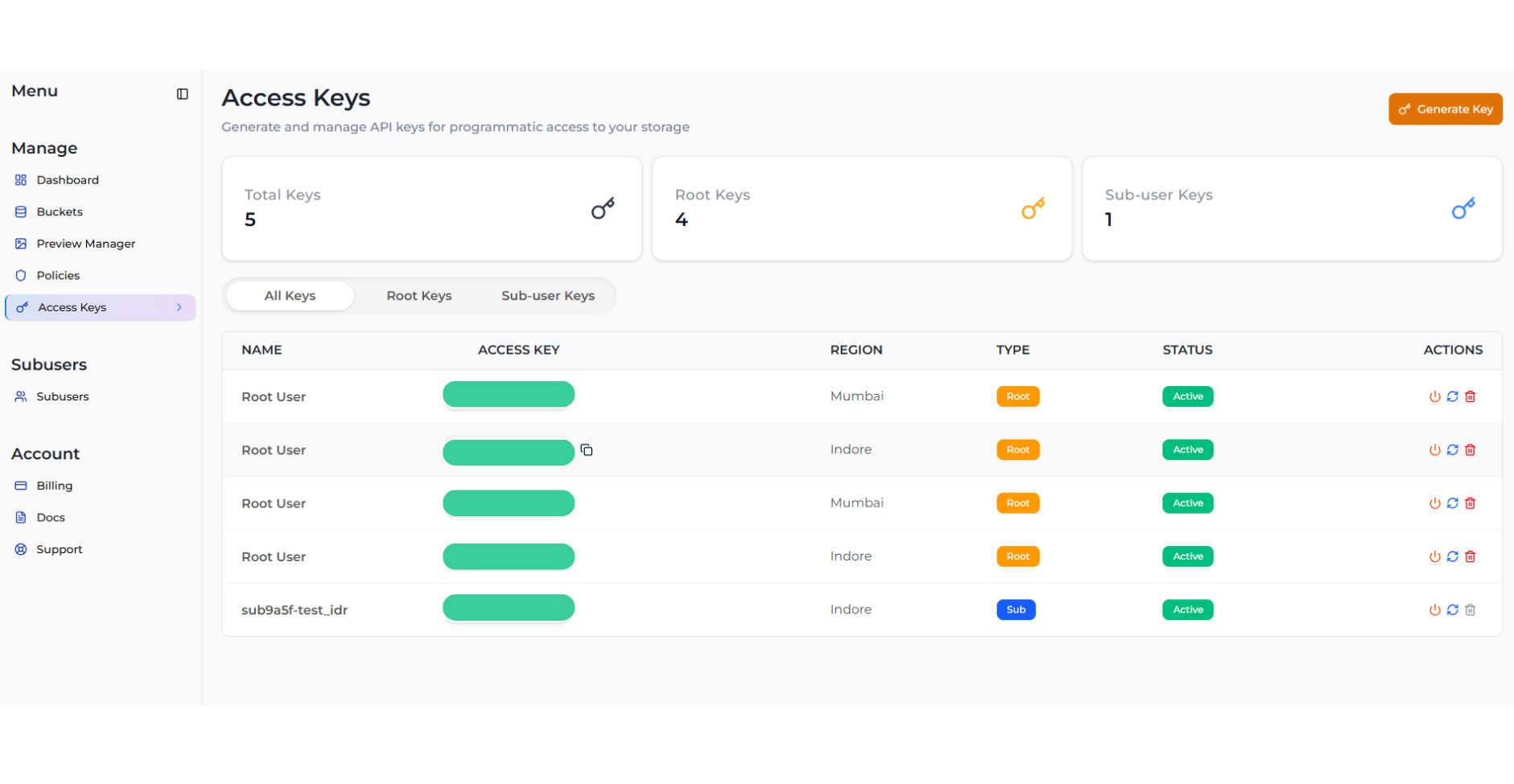Regenerate the first Root User key
1514x784 pixels.
pyautogui.click(x=1452, y=396)
